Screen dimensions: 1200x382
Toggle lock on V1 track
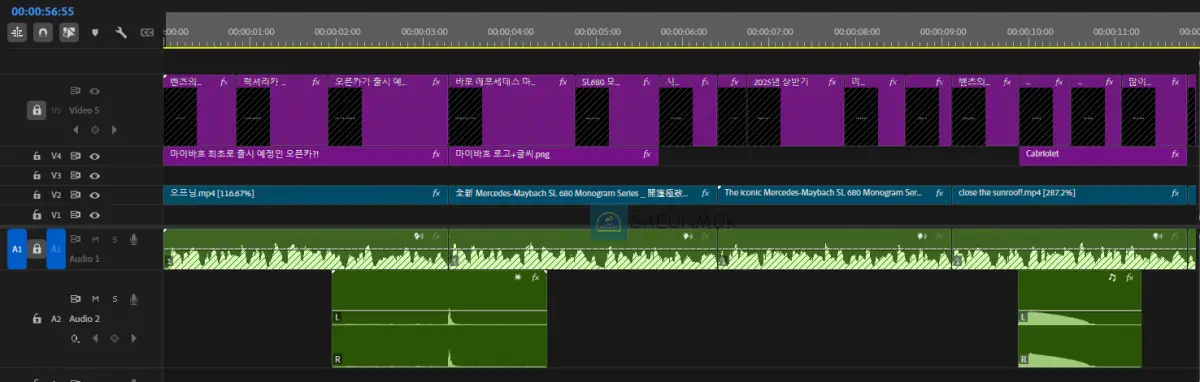(x=36, y=215)
